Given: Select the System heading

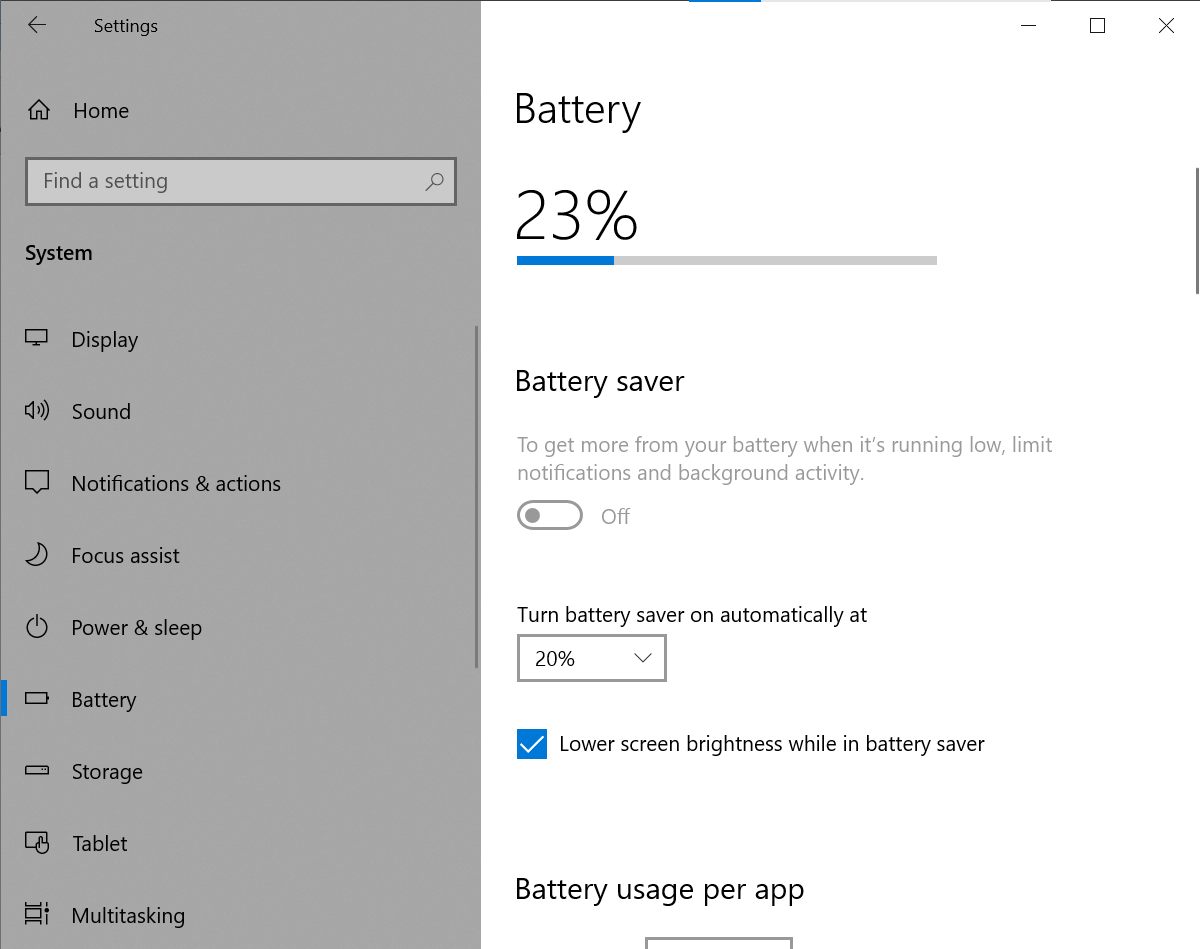Looking at the screenshot, I should point(58,252).
